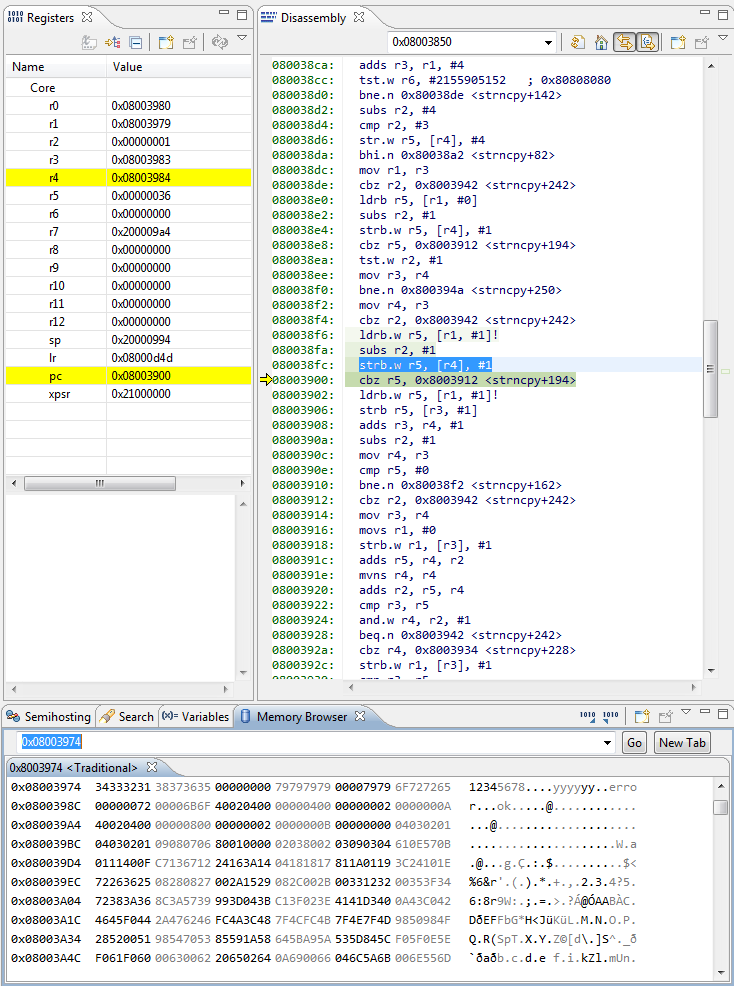Open the 0x08003850 address dropdown in Disassembly
Screen dimensions: 734x986
coord(548,43)
